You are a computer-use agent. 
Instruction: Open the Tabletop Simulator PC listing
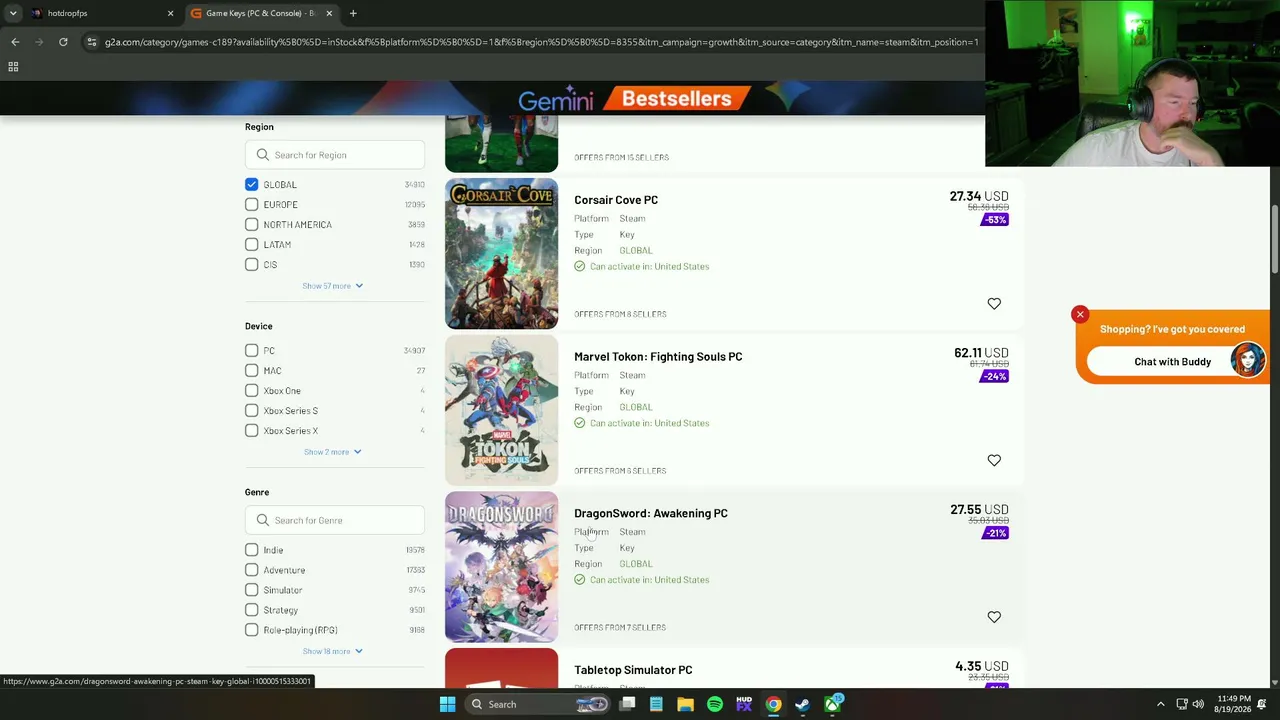pyautogui.click(x=633, y=670)
